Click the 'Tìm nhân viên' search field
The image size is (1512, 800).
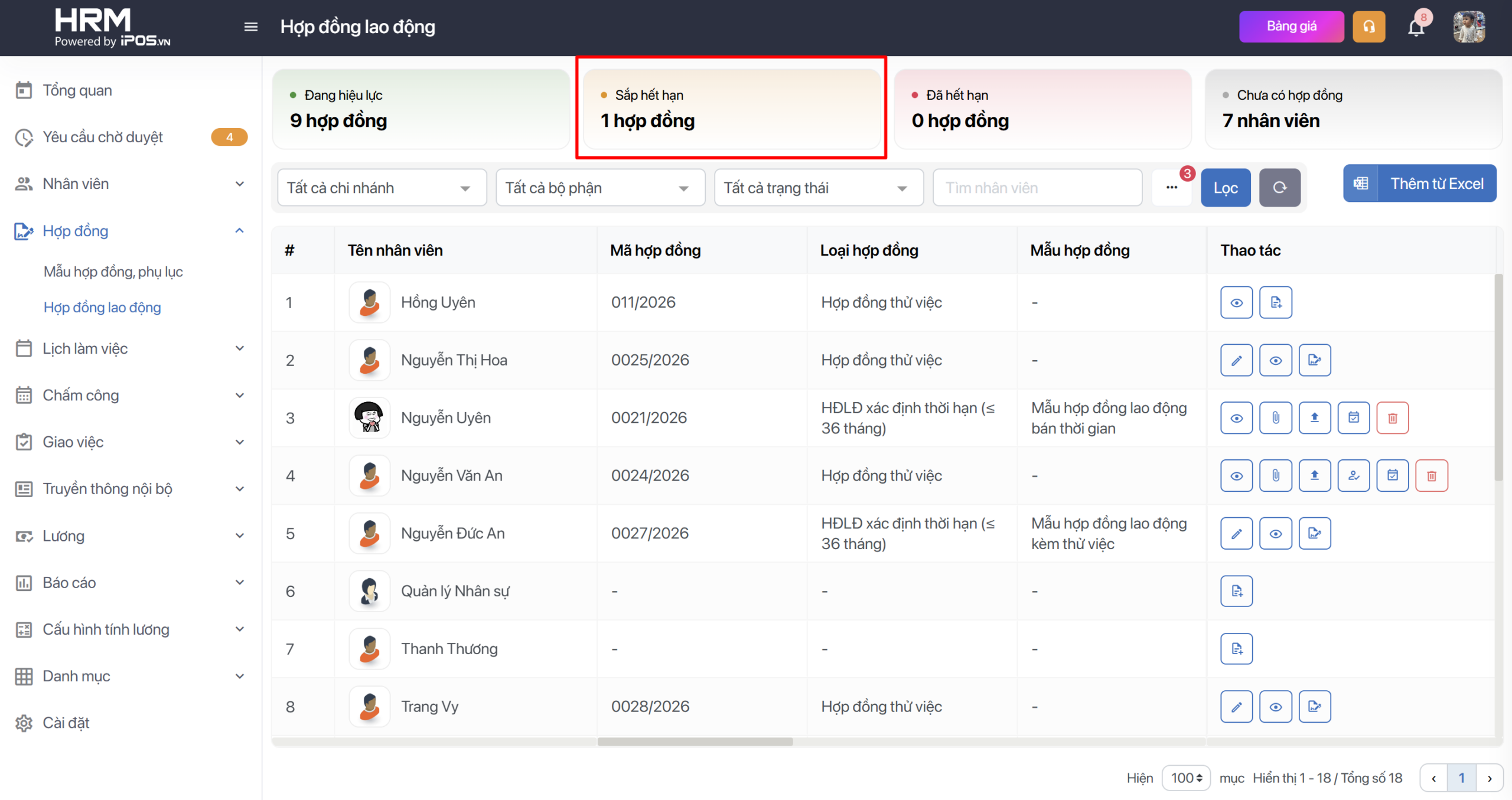(1037, 188)
